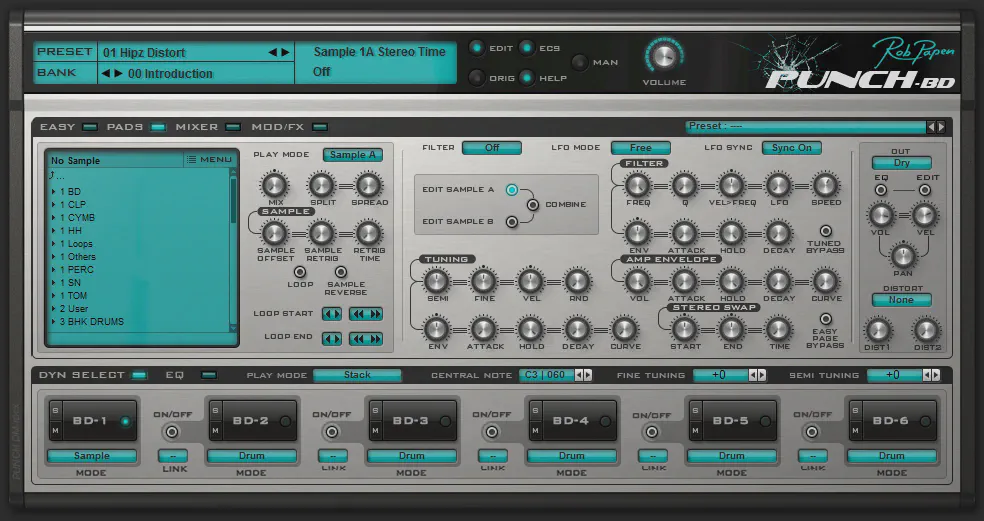Switch to the MIXER tab
This screenshot has height=521, width=984.
click(232, 128)
